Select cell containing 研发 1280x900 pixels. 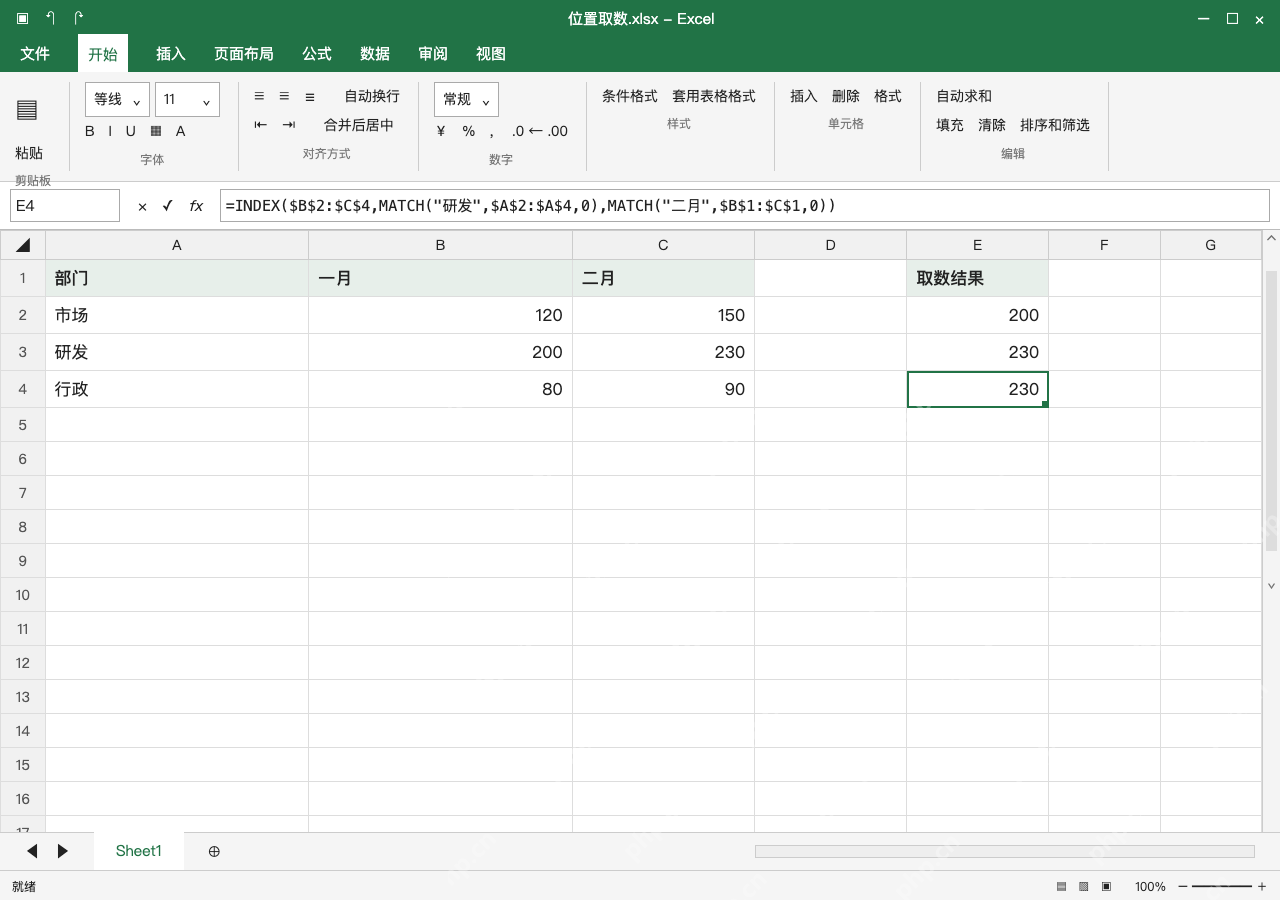pyautogui.click(x=177, y=352)
